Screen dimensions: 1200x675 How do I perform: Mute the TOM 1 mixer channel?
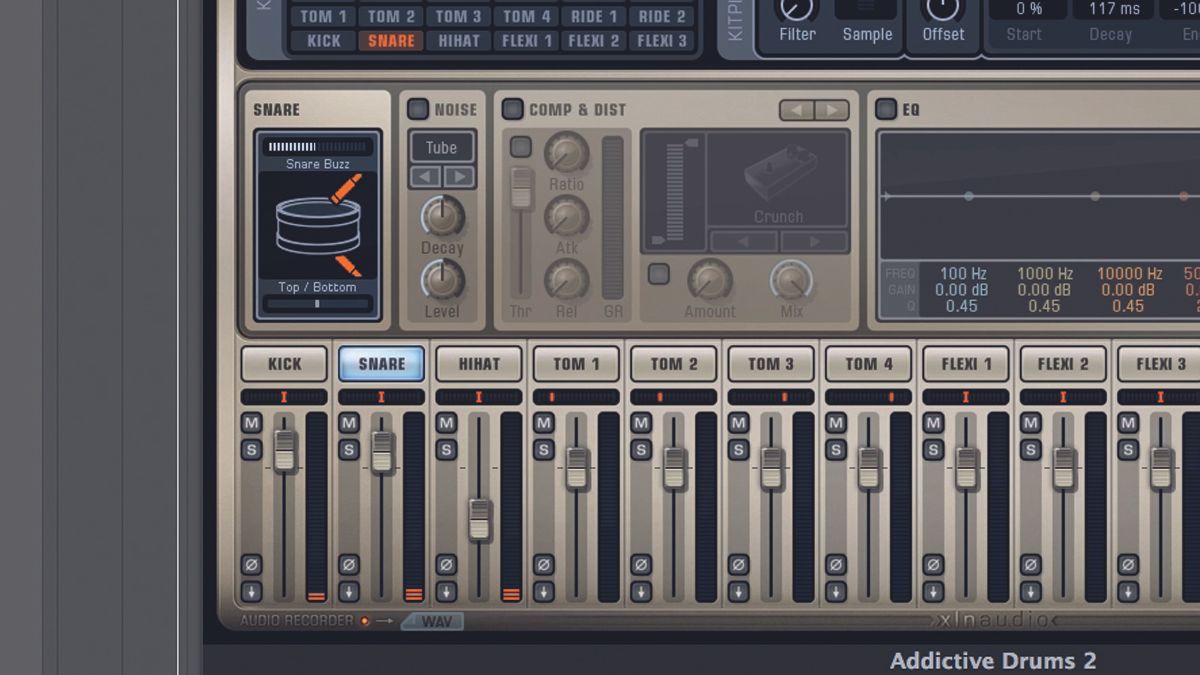pyautogui.click(x=543, y=424)
